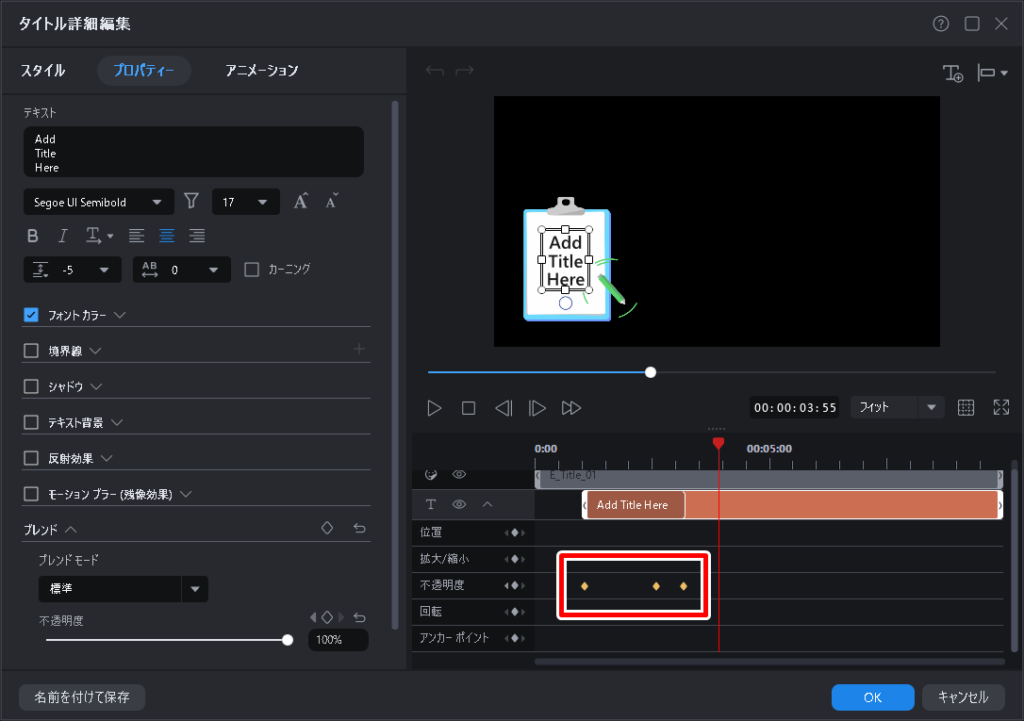Uncheck the フォントカラー checkbox
This screenshot has width=1024, height=721.
pos(31,315)
